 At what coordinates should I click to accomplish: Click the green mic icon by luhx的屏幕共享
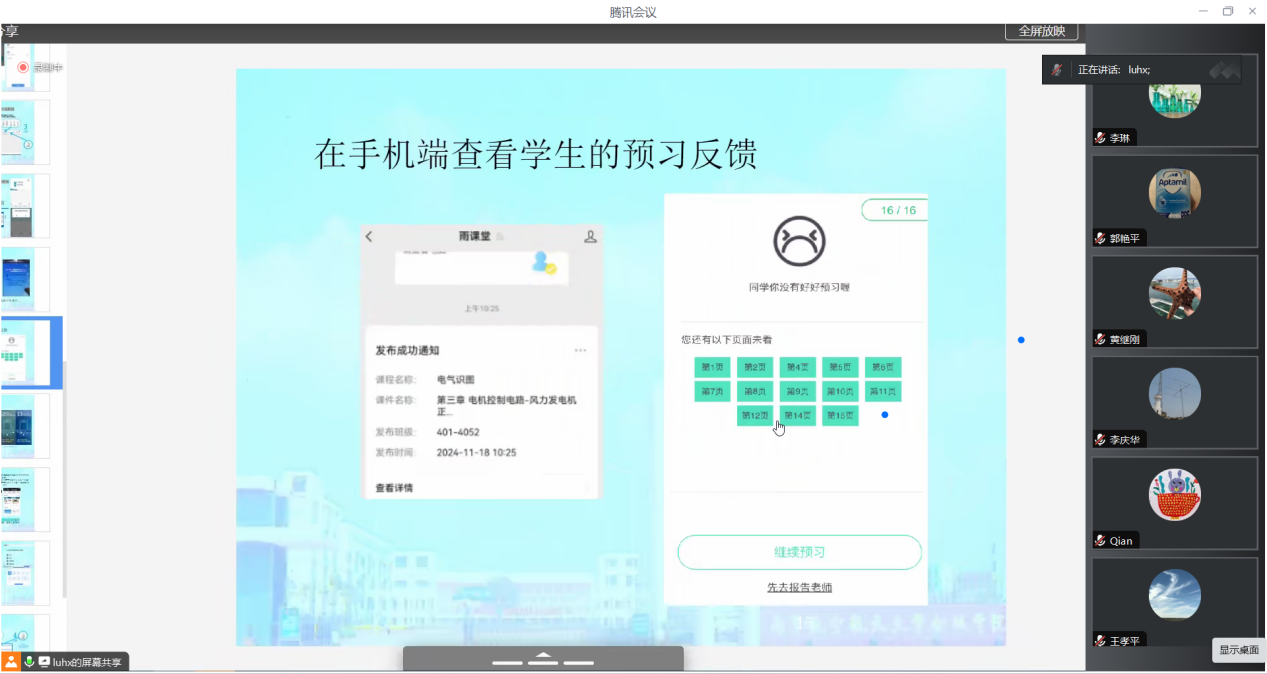(30, 662)
